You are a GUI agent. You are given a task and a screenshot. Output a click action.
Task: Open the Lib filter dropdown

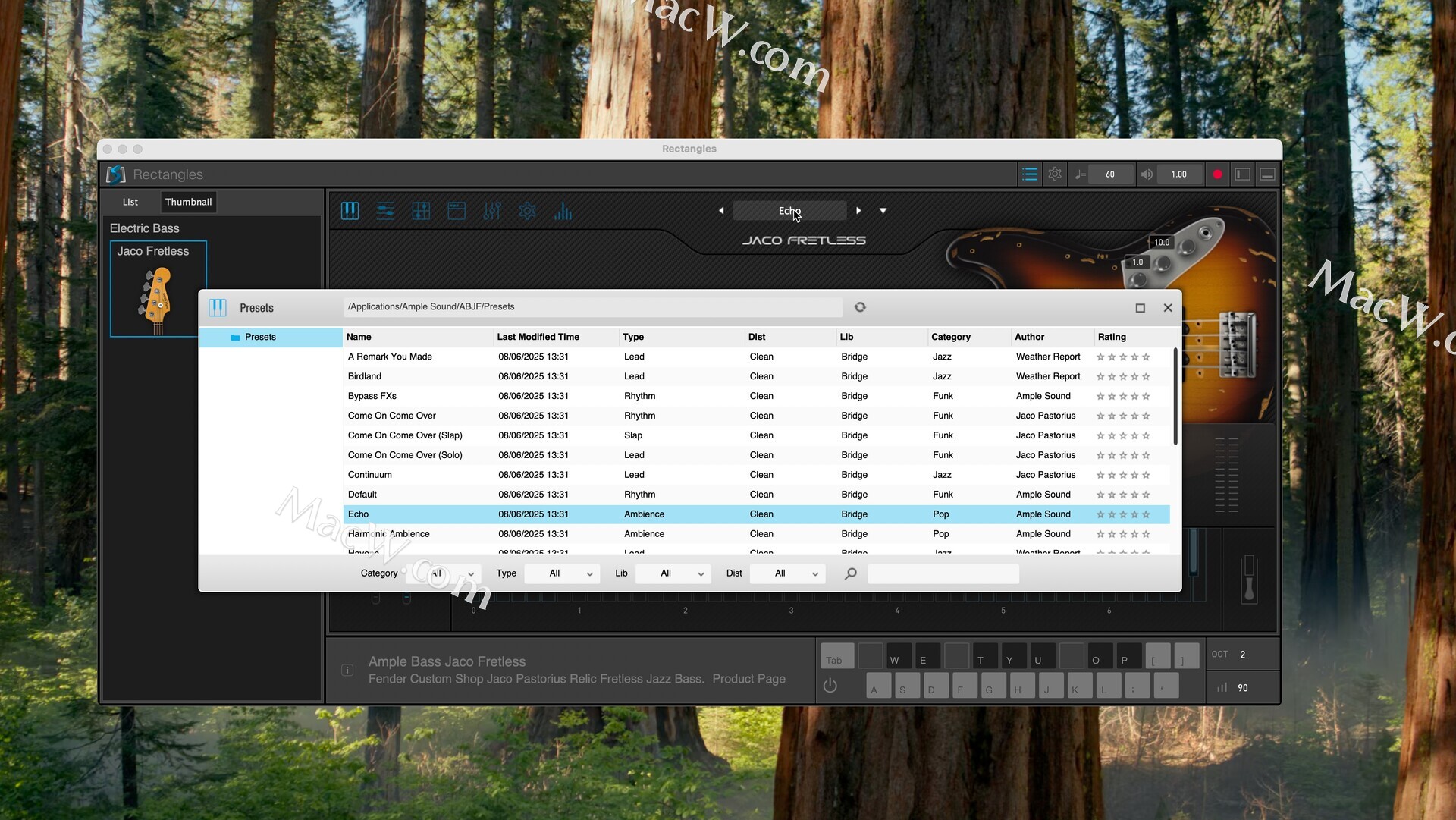point(673,573)
